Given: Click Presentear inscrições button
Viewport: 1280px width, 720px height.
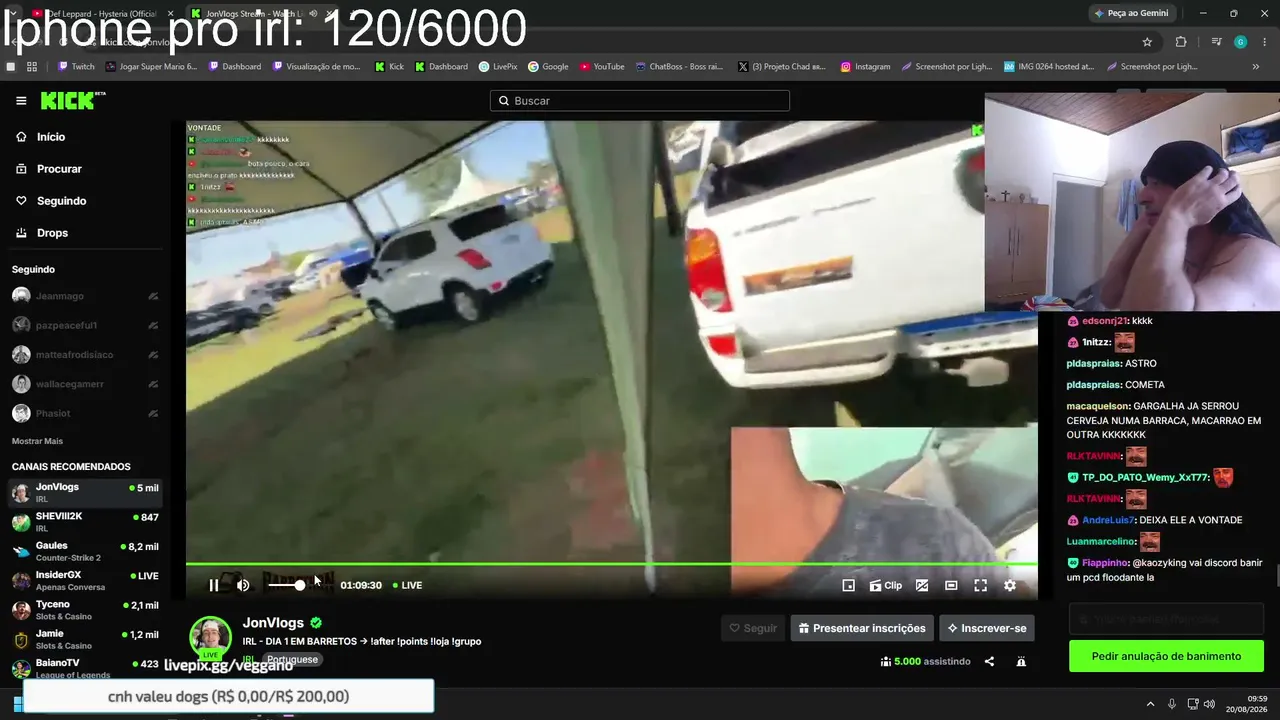Looking at the screenshot, I should coord(862,628).
